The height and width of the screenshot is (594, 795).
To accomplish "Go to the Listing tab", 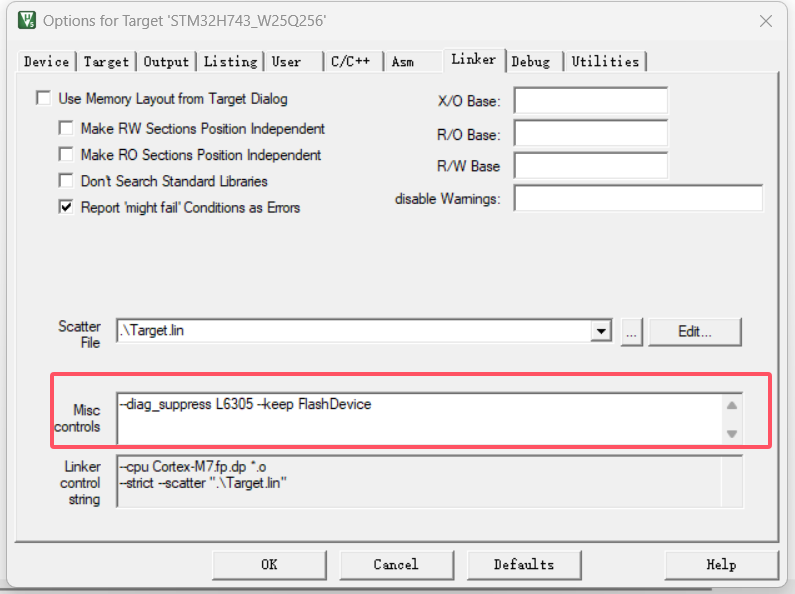I will point(230,62).
